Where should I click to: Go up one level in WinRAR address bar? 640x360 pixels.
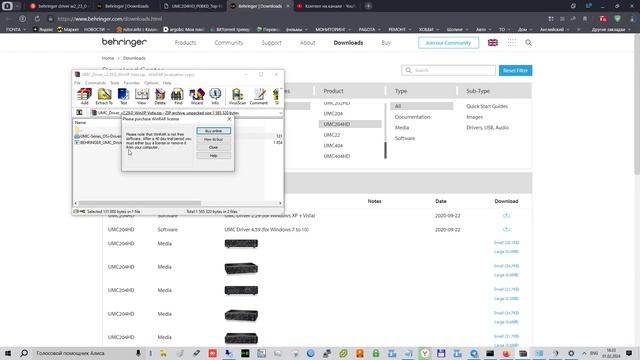click(79, 112)
